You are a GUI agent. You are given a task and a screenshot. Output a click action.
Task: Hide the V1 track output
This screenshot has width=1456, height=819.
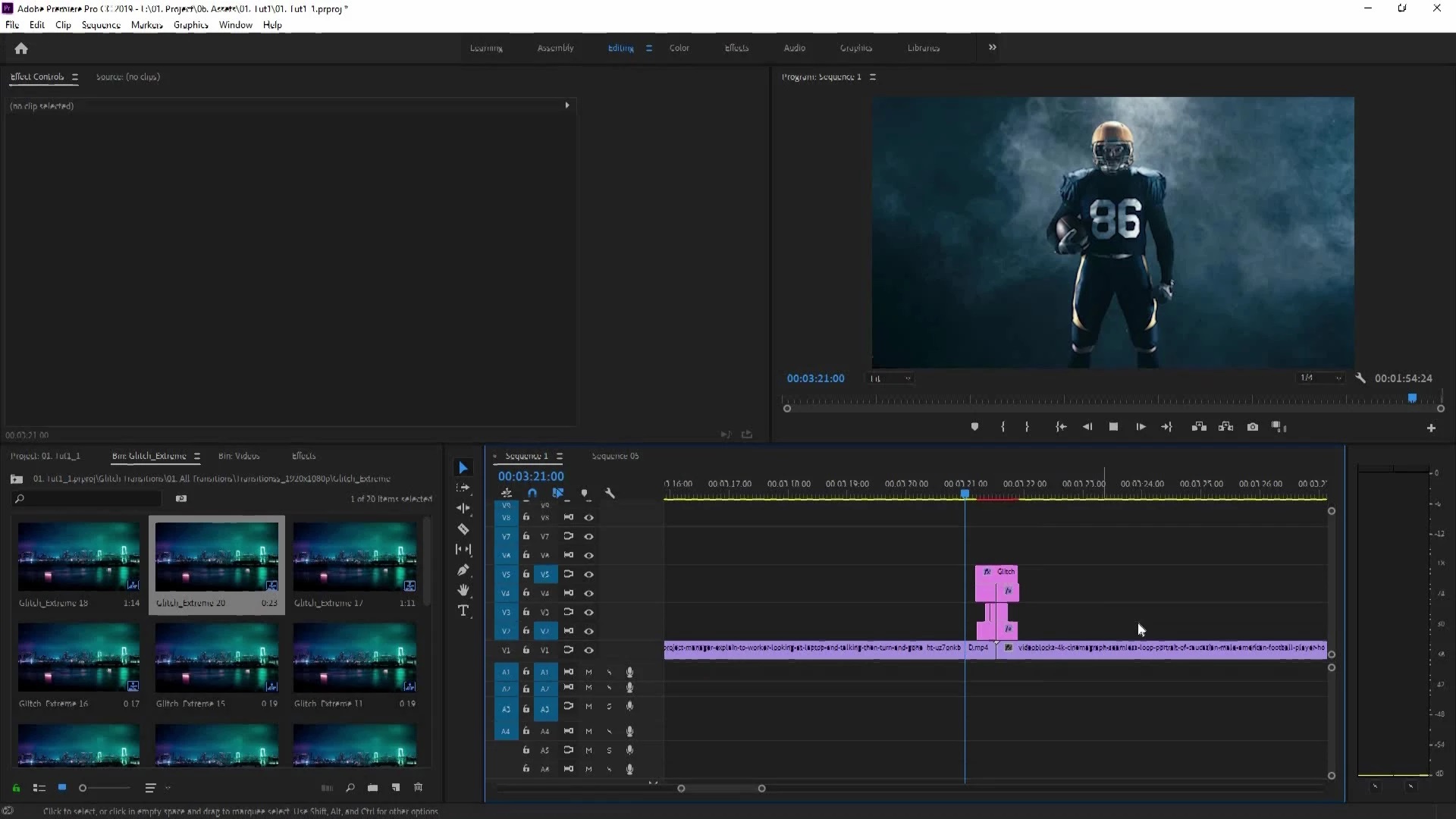click(589, 650)
